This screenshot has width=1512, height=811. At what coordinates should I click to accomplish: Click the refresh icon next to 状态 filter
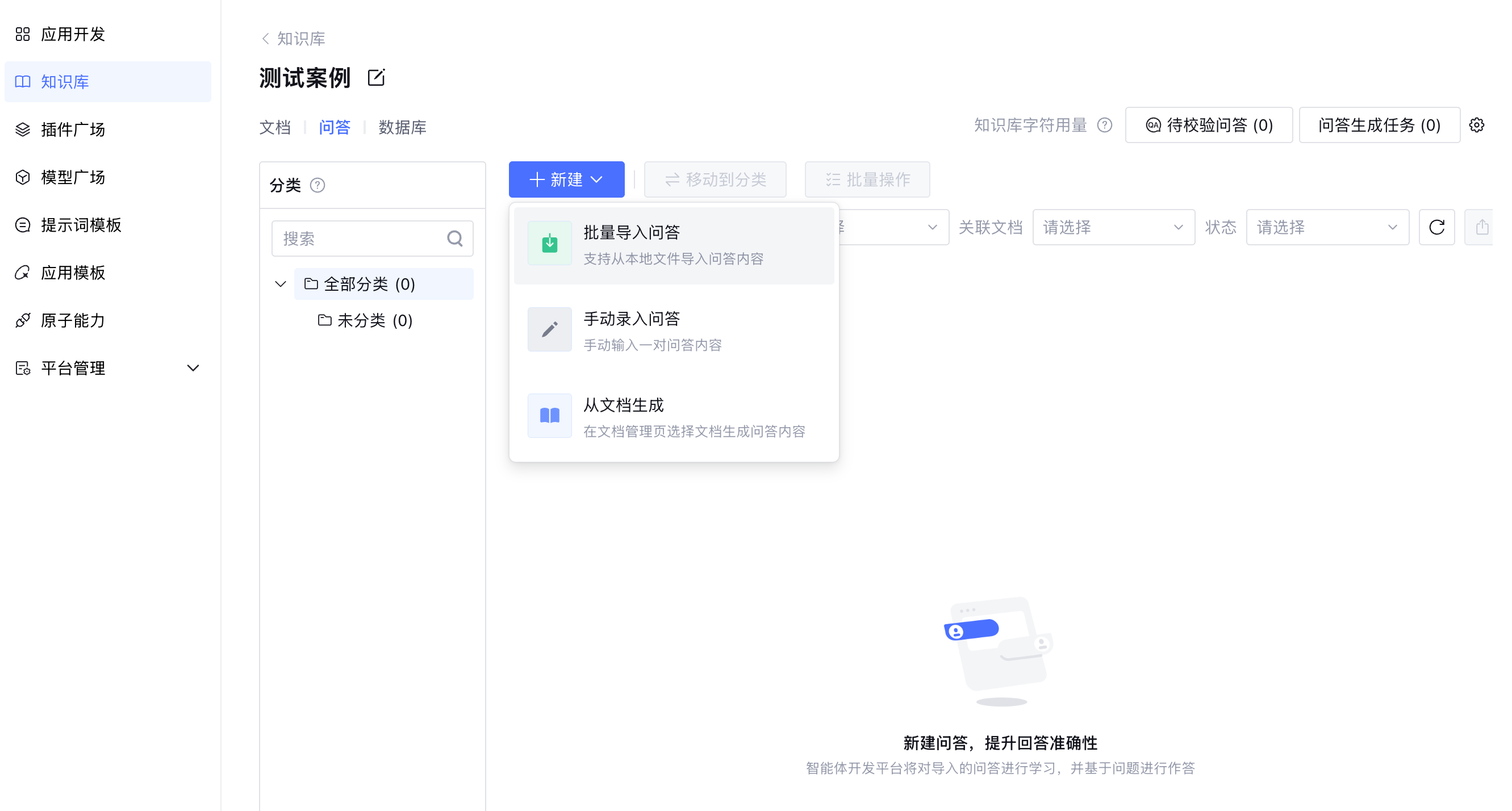point(1436,227)
